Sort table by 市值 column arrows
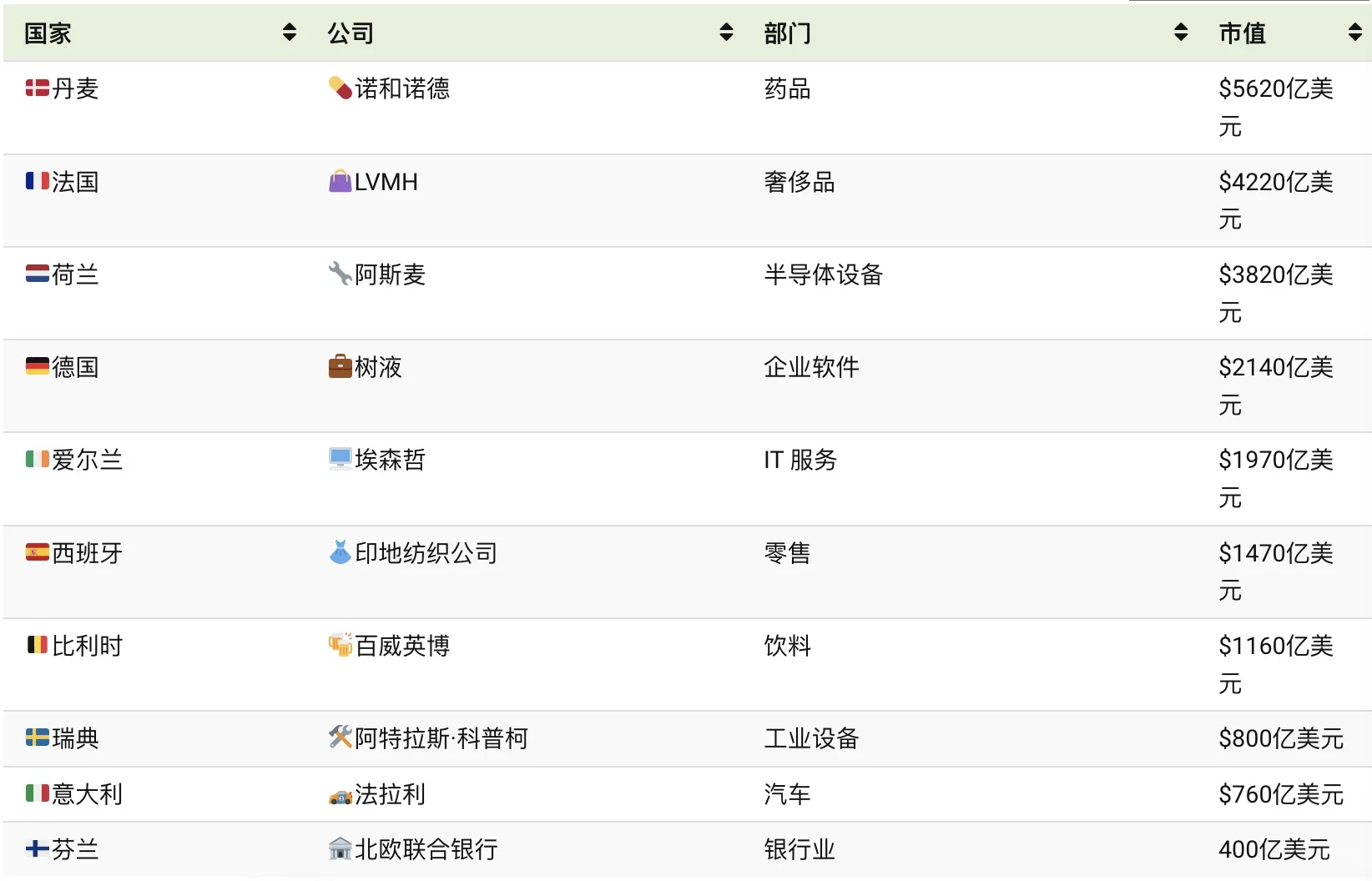 tap(1354, 33)
